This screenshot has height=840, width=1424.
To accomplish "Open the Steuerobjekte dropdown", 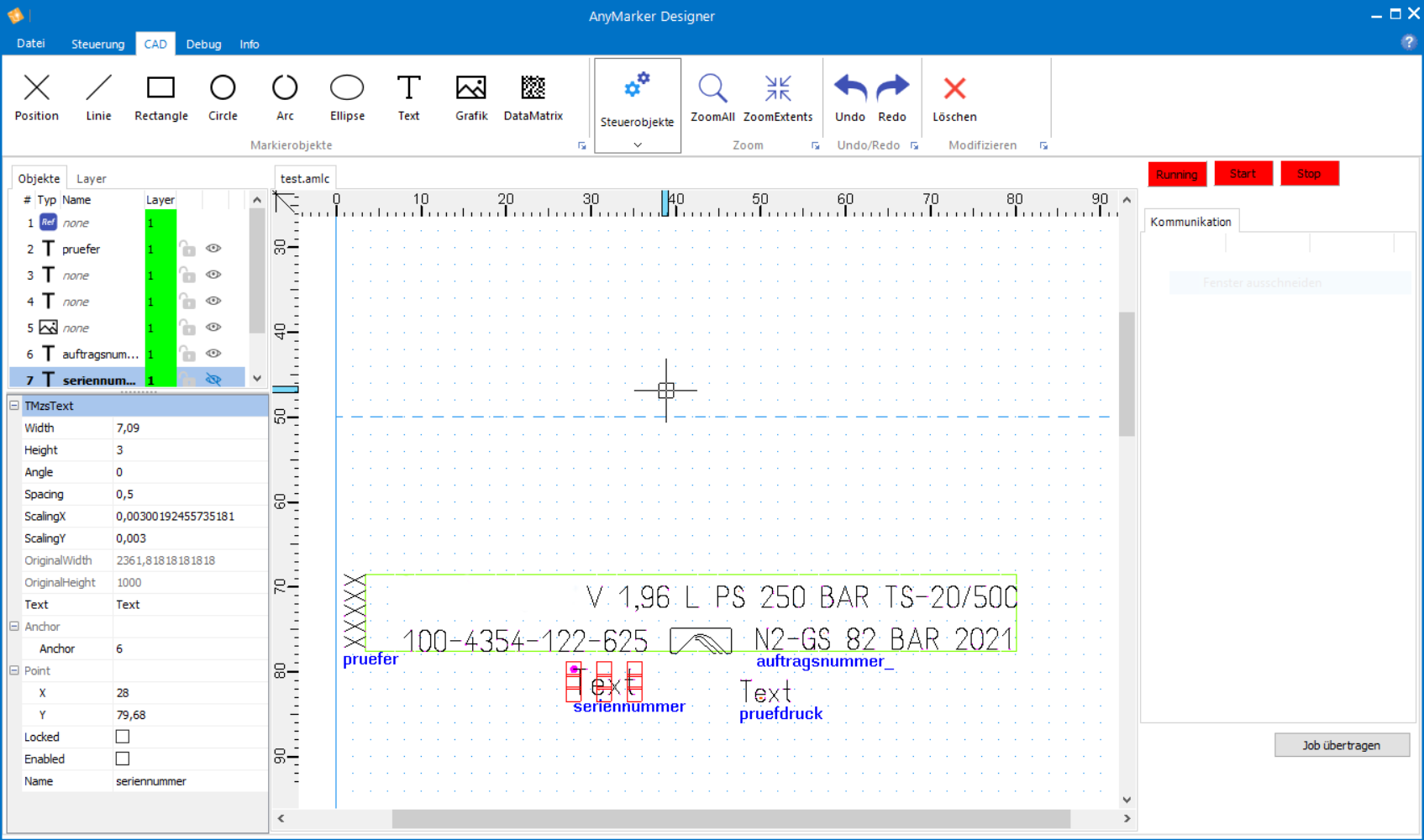I will coord(637,144).
